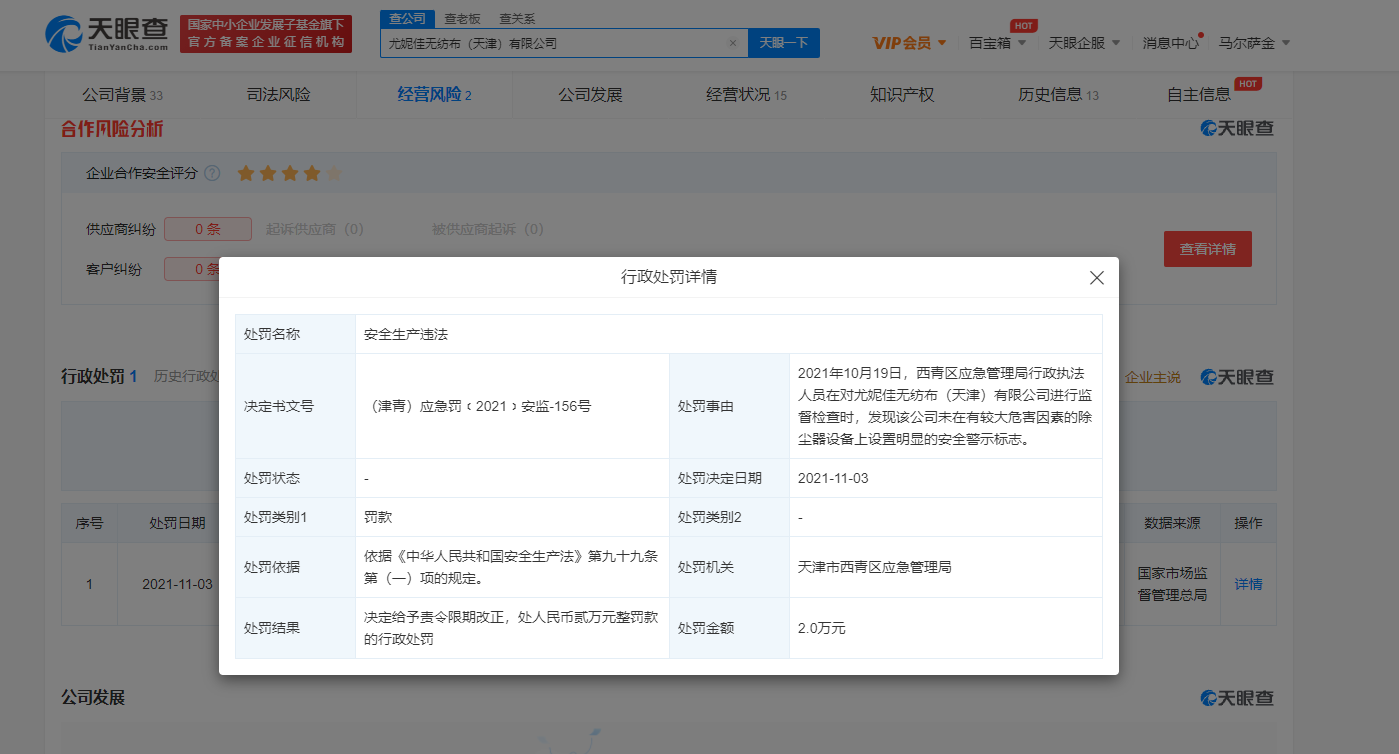Click the 天眼一下 search button
The width and height of the screenshot is (1399, 754).
784,43
